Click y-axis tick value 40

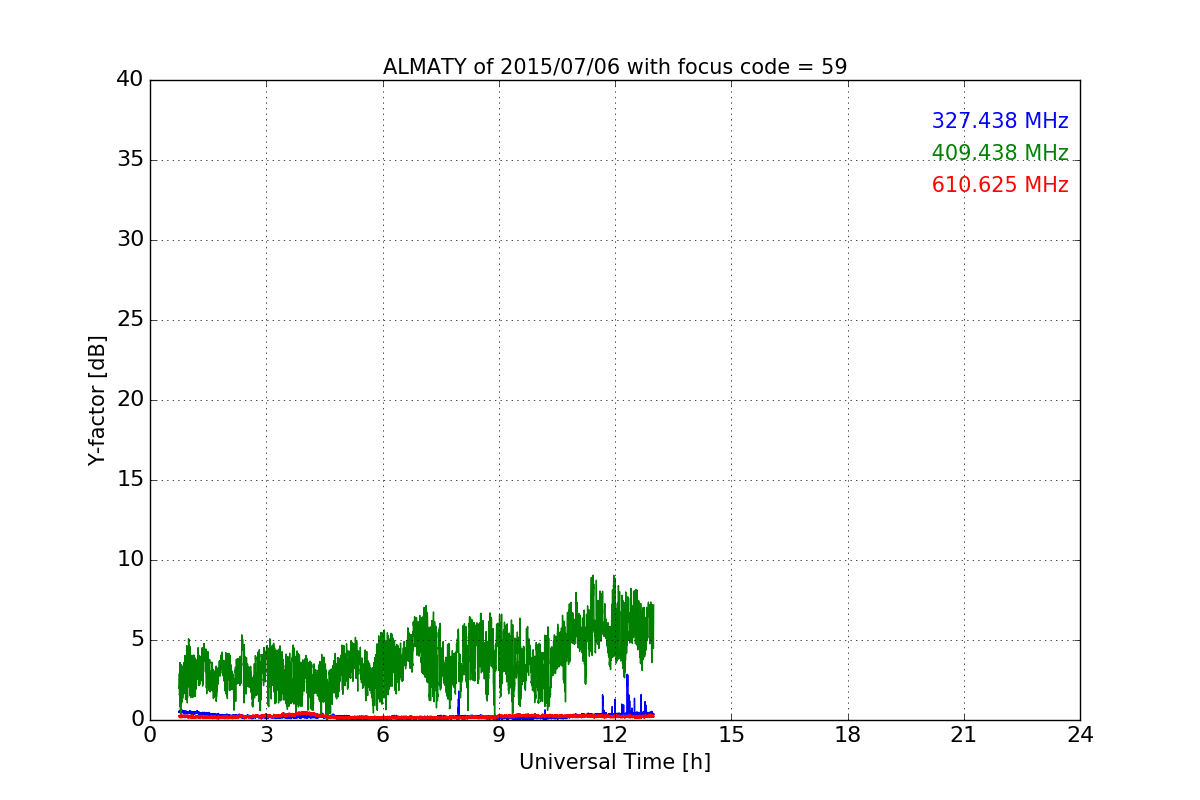pos(130,80)
